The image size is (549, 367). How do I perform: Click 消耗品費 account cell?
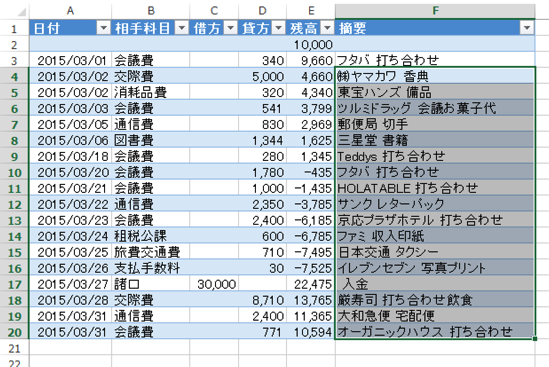point(151,92)
